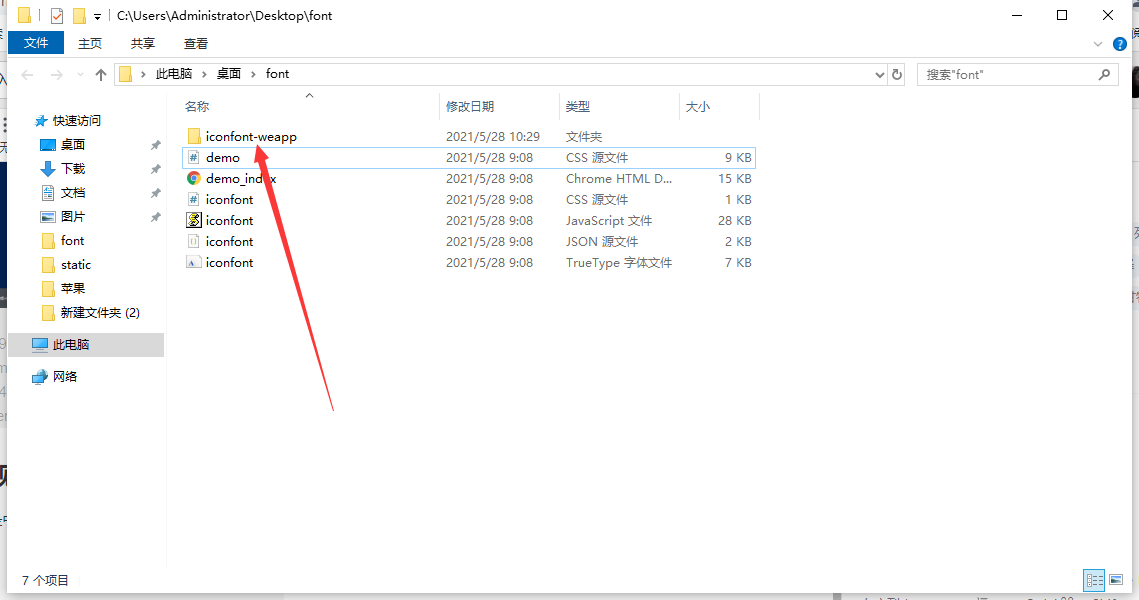Screen dimensions: 1139x600
Task: Click the pin icon beside 图片
Action: coord(155,217)
